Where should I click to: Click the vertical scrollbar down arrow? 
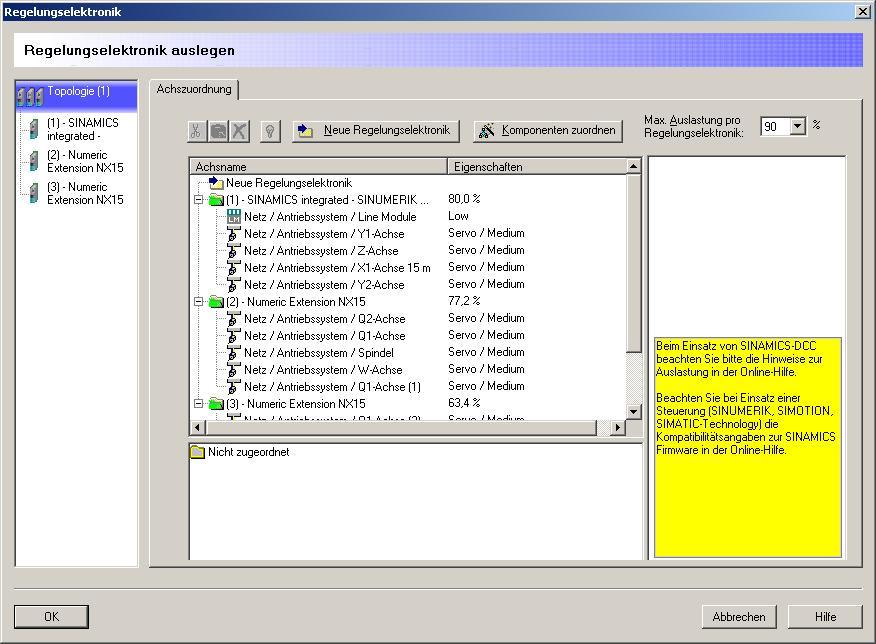pos(633,412)
